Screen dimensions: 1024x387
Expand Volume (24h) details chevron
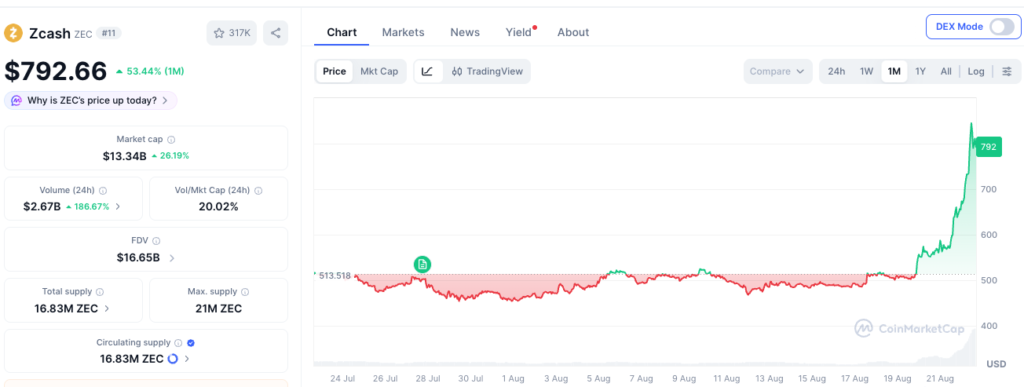coord(118,206)
